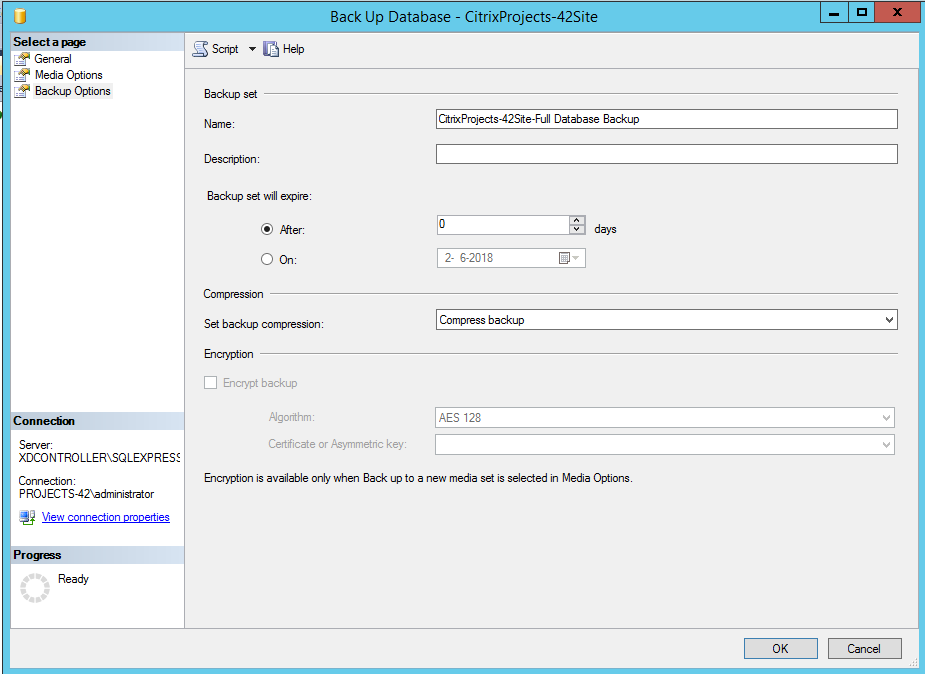The image size is (925, 674).
Task: Minimize the Back Up Database window
Action: [834, 12]
